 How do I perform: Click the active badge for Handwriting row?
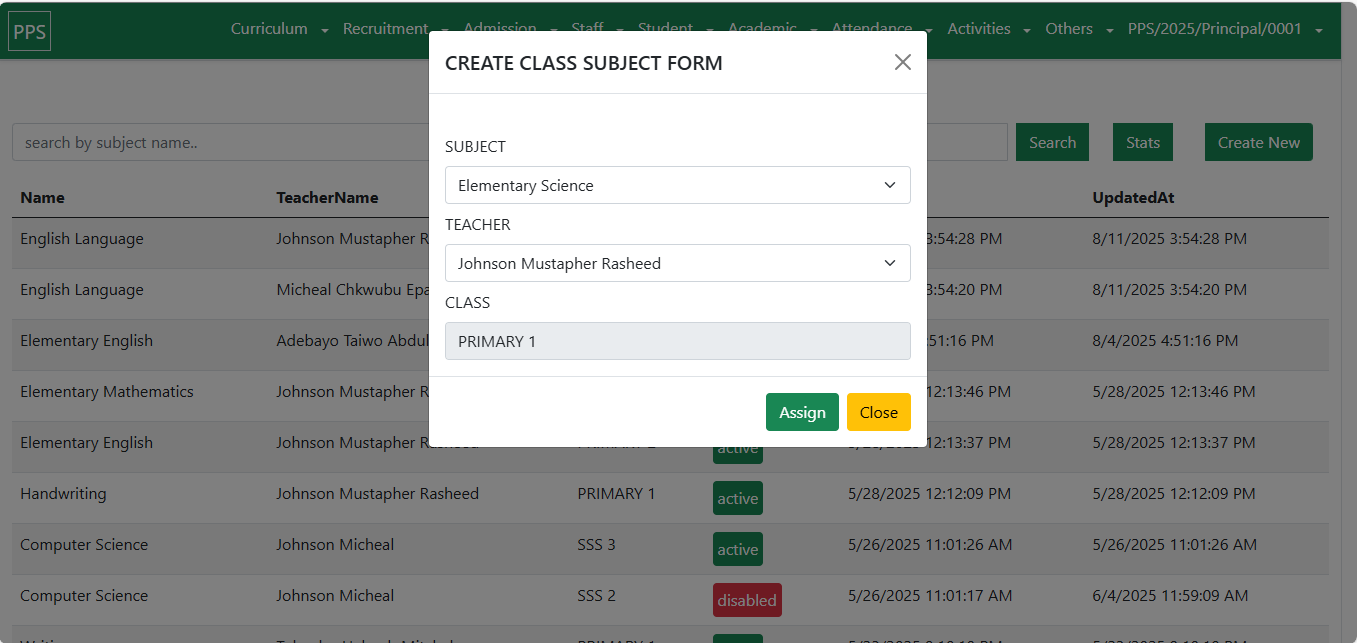737,498
